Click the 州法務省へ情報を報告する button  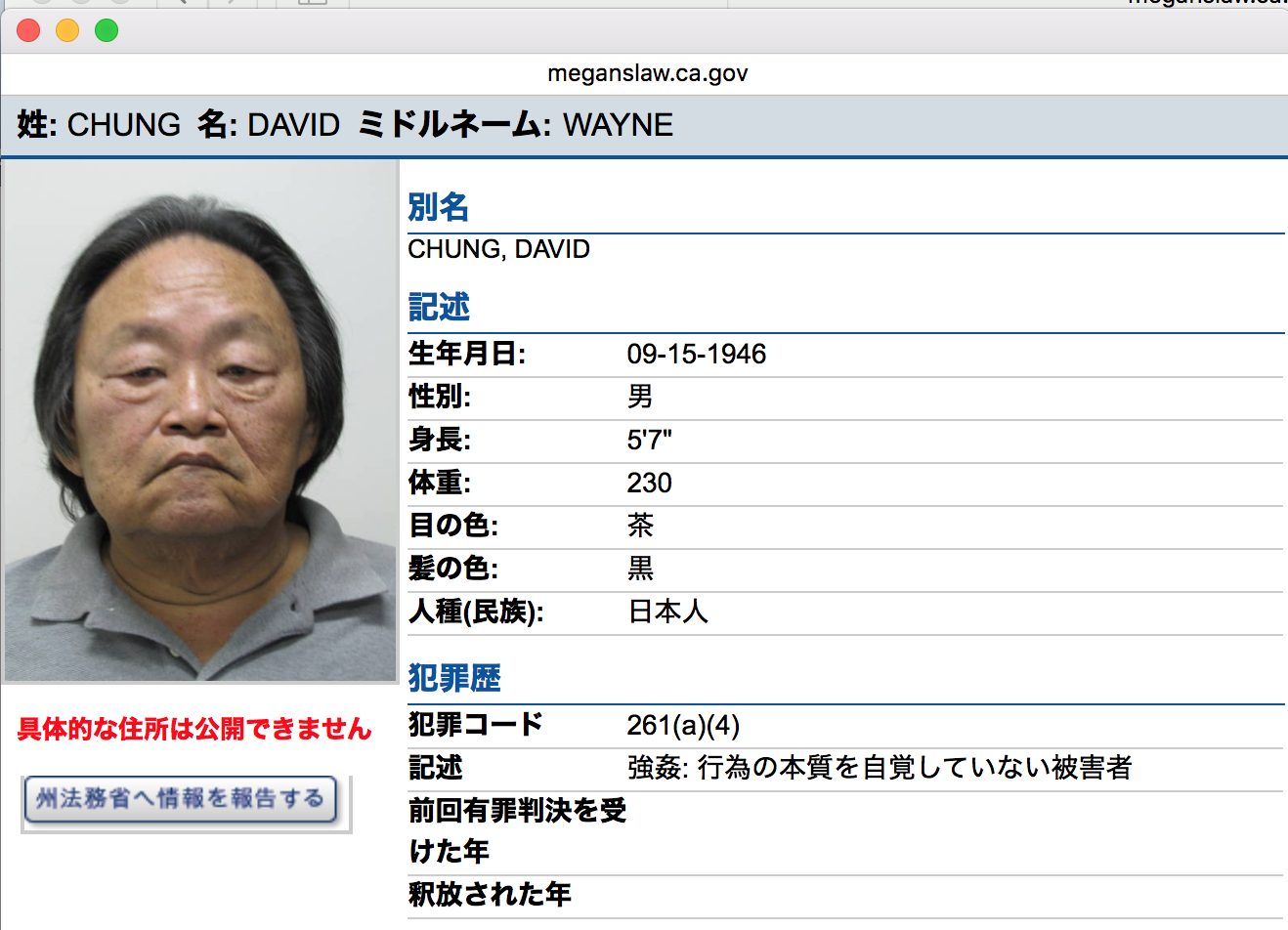181,800
